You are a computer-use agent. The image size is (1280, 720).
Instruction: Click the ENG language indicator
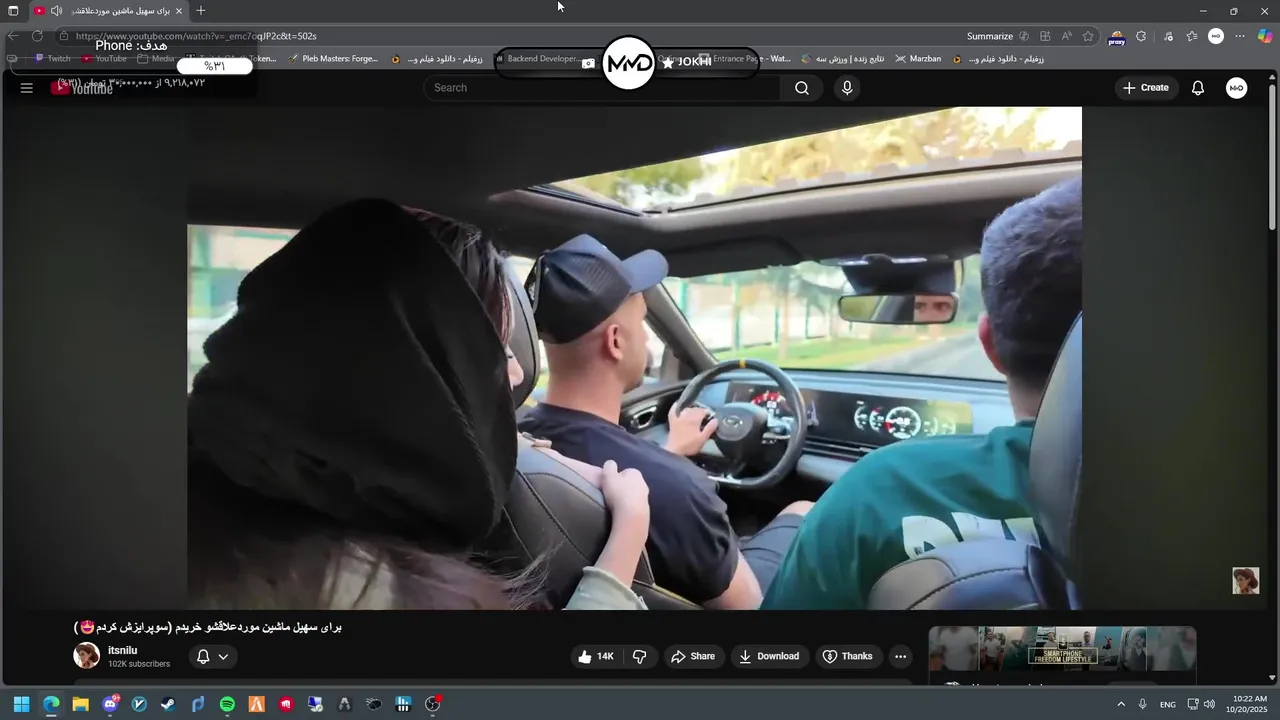click(x=1167, y=704)
